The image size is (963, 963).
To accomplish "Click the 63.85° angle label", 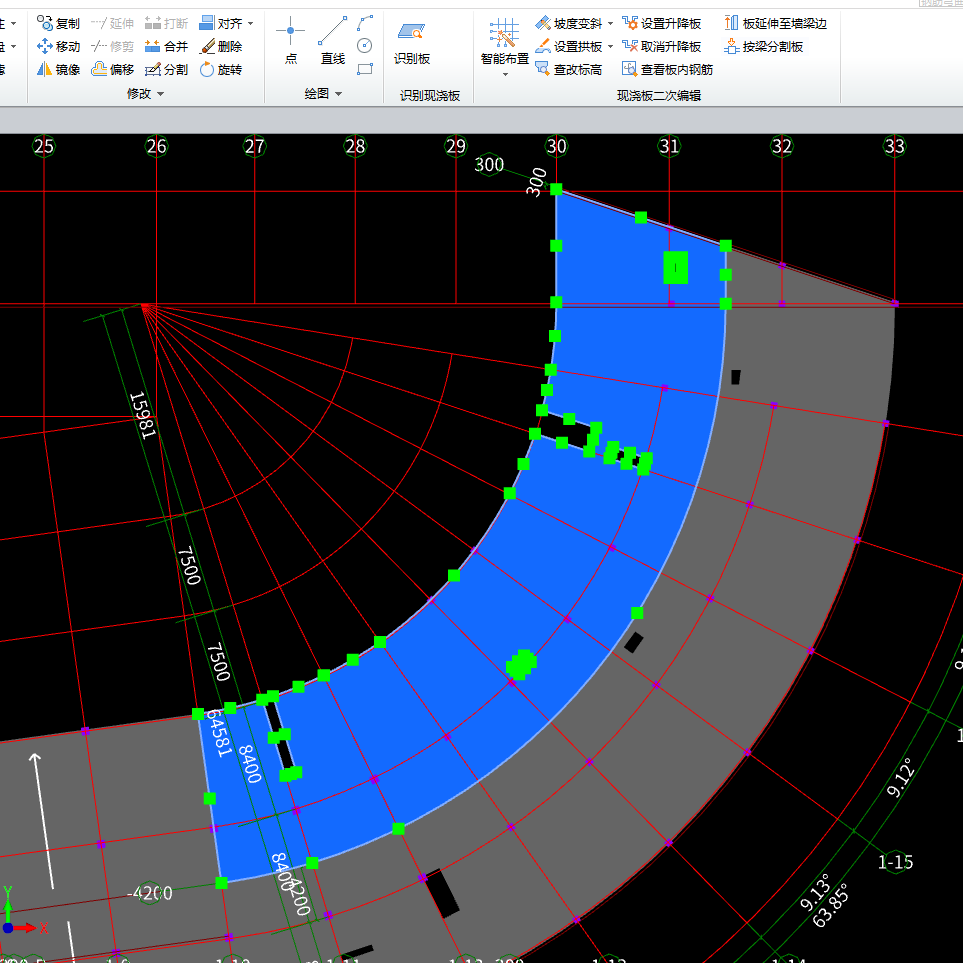I will point(831,905).
